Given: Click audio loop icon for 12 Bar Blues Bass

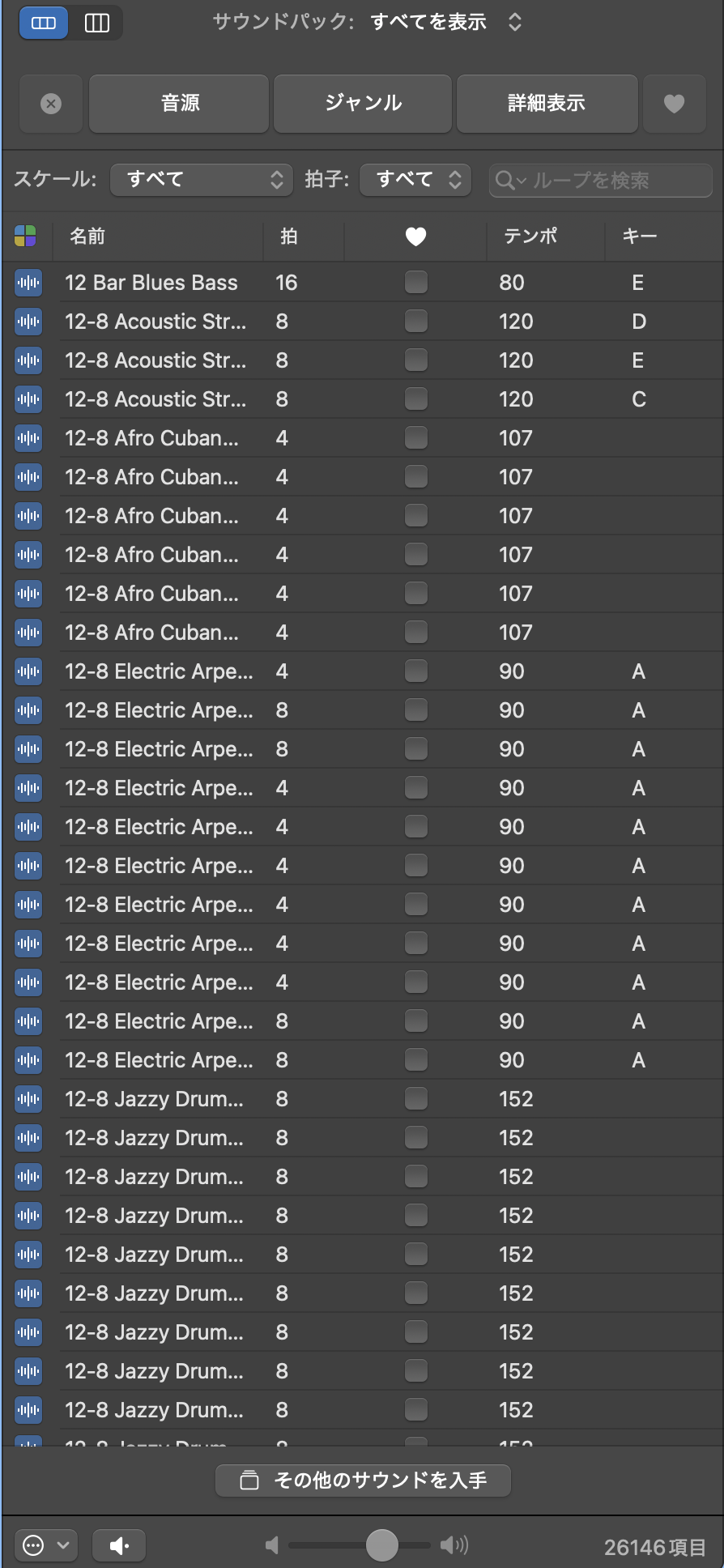Looking at the screenshot, I should point(28,283).
